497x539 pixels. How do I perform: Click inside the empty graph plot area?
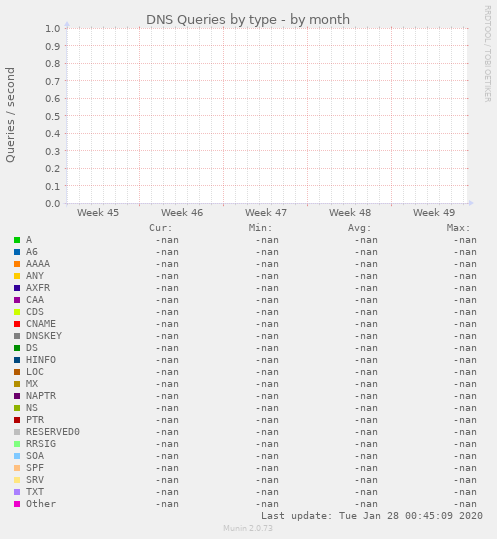coord(267,116)
